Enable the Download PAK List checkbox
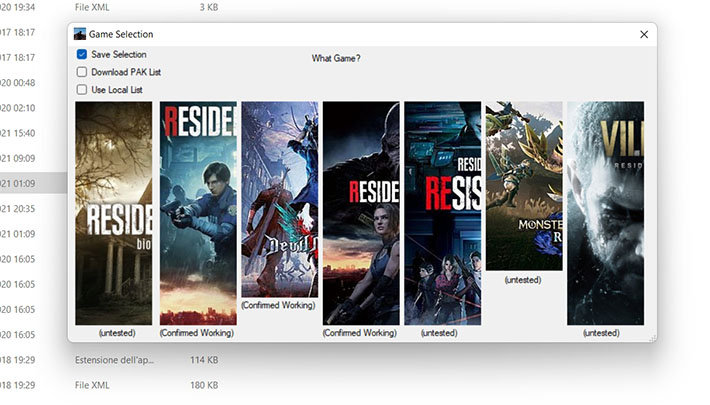This screenshot has width=710, height=405. (x=82, y=72)
